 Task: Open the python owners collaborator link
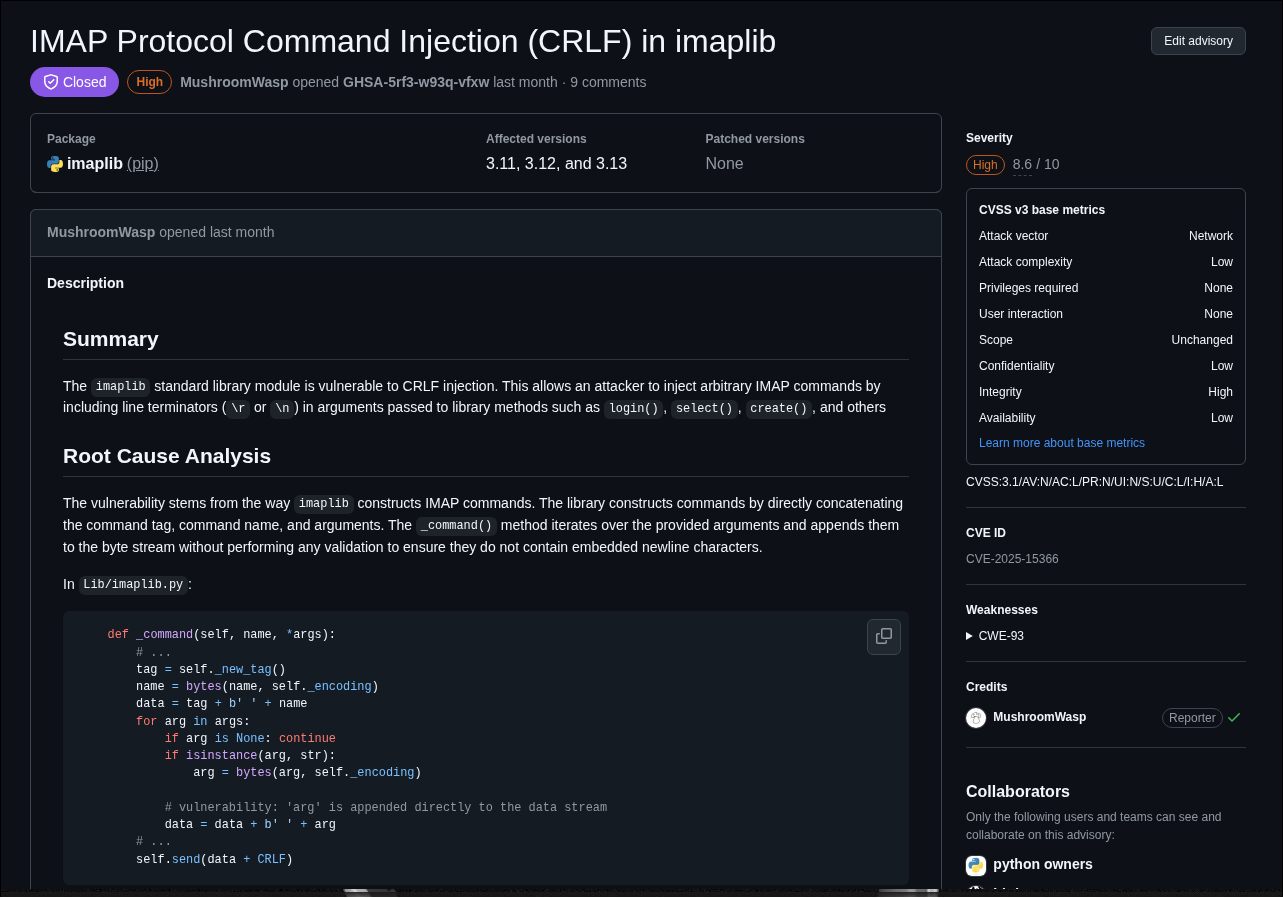point(1043,864)
